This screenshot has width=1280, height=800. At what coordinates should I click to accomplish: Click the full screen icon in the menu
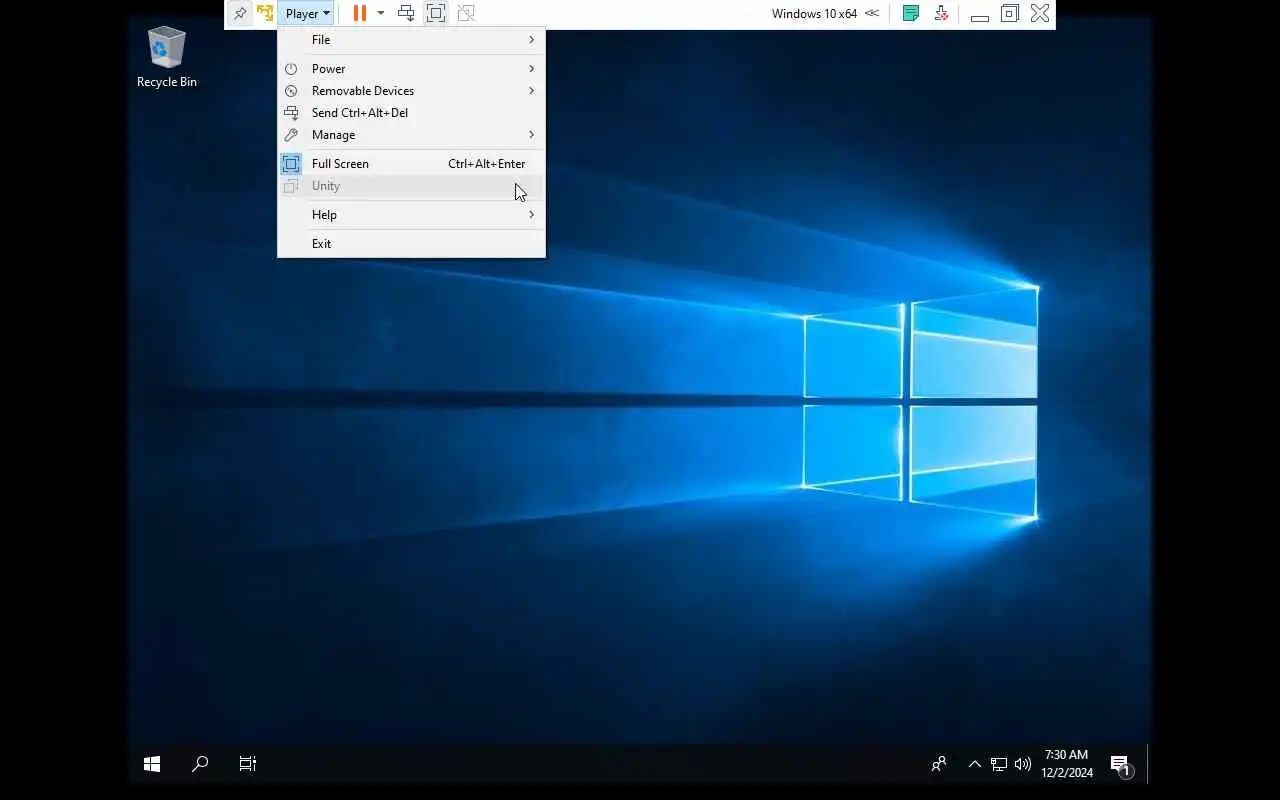[291, 164]
